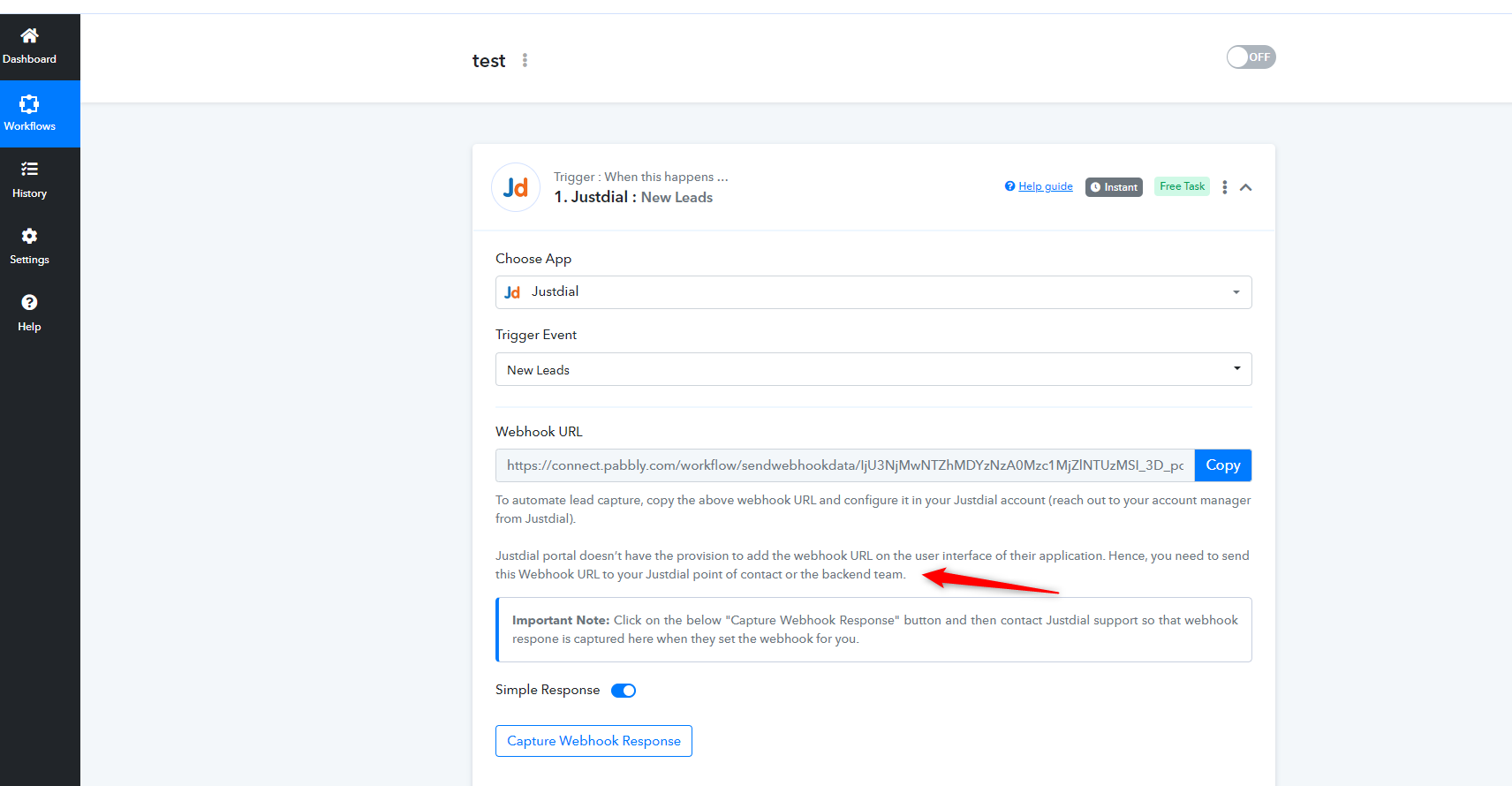Click the 'Simple Response' label
Image resolution: width=1512 pixels, height=786 pixels.
[548, 690]
